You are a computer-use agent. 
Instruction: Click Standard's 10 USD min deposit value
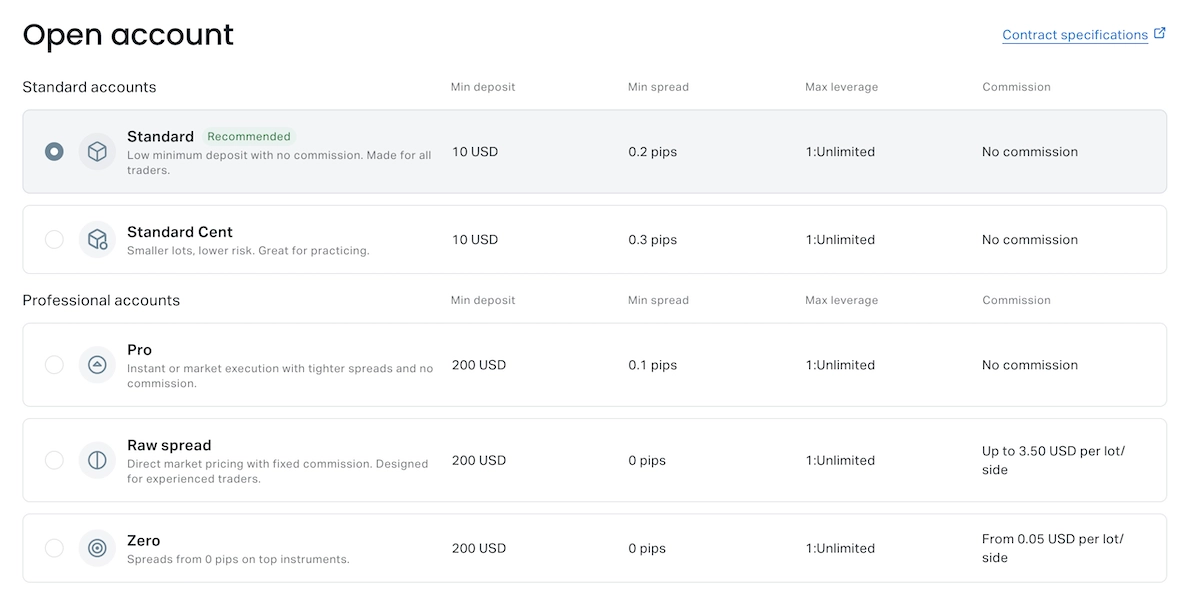475,152
